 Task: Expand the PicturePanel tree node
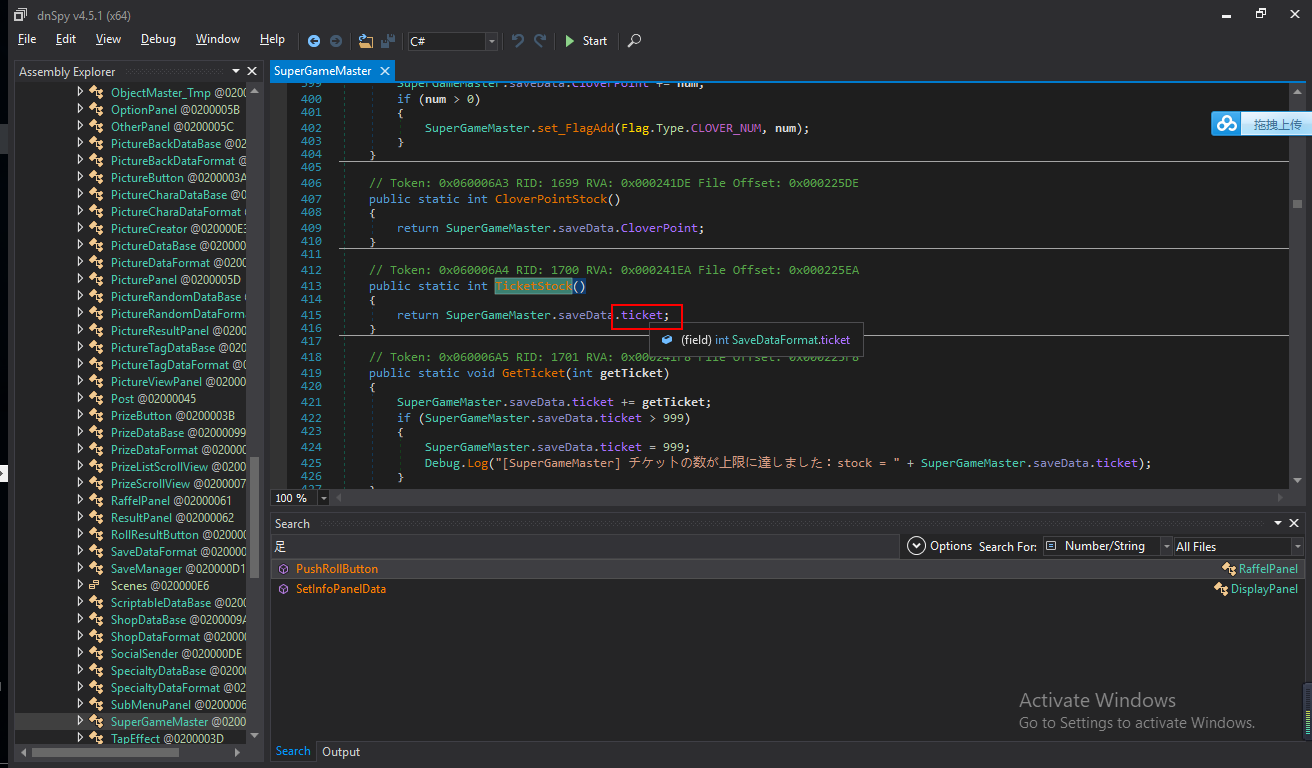[81, 279]
